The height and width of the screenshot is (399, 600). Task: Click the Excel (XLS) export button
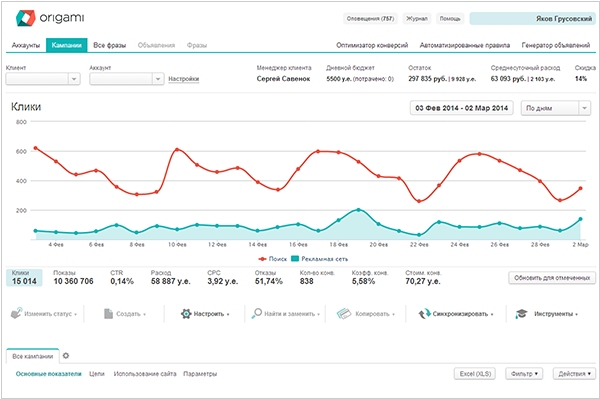pyautogui.click(x=475, y=373)
